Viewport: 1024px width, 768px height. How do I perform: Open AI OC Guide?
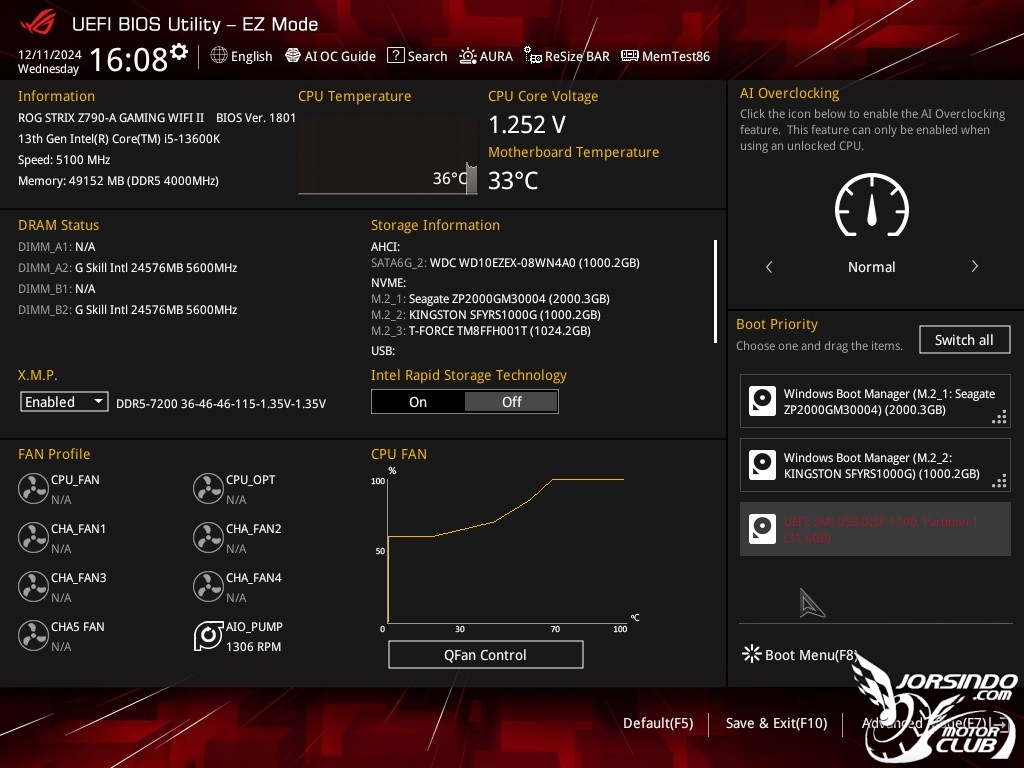(330, 56)
